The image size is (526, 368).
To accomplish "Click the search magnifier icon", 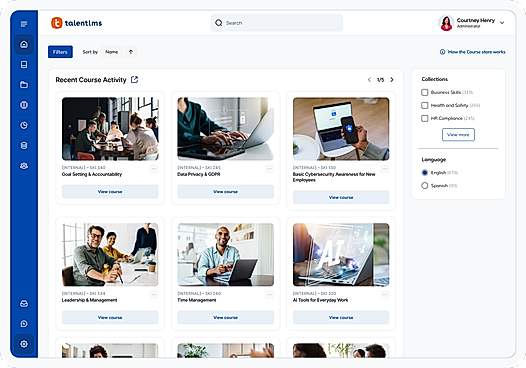I will coord(219,23).
